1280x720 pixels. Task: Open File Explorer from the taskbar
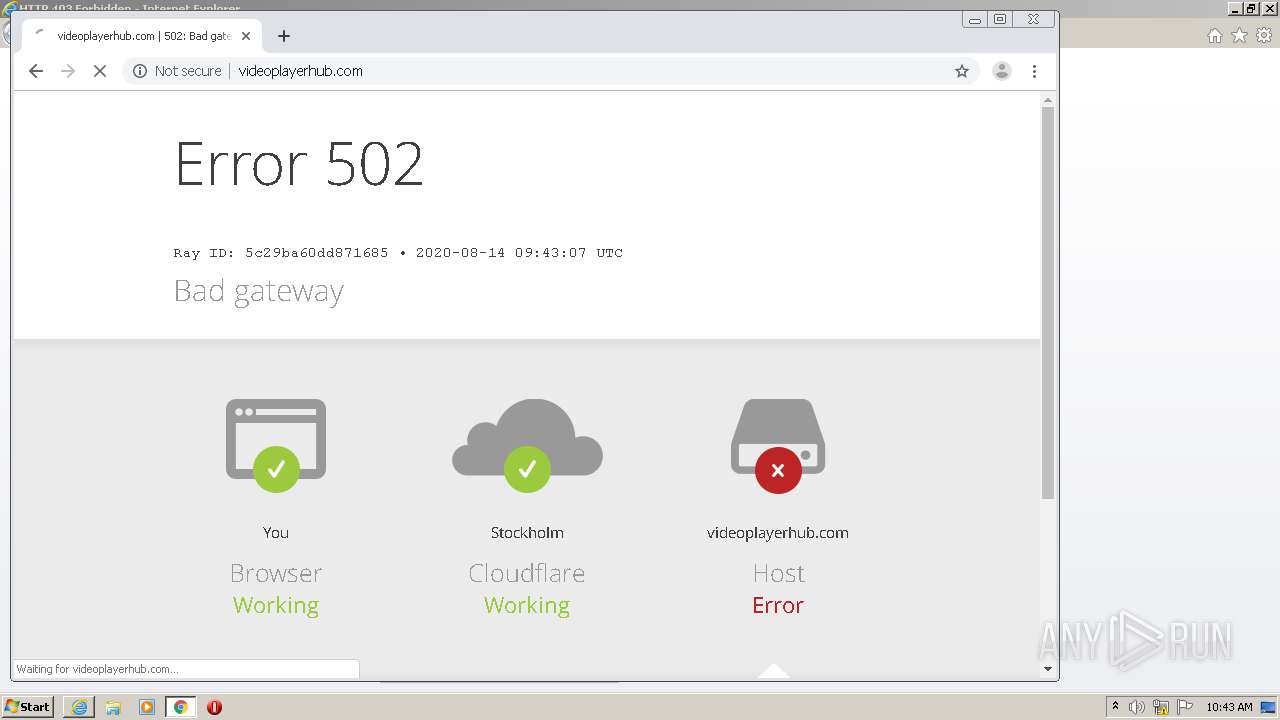pyautogui.click(x=113, y=707)
